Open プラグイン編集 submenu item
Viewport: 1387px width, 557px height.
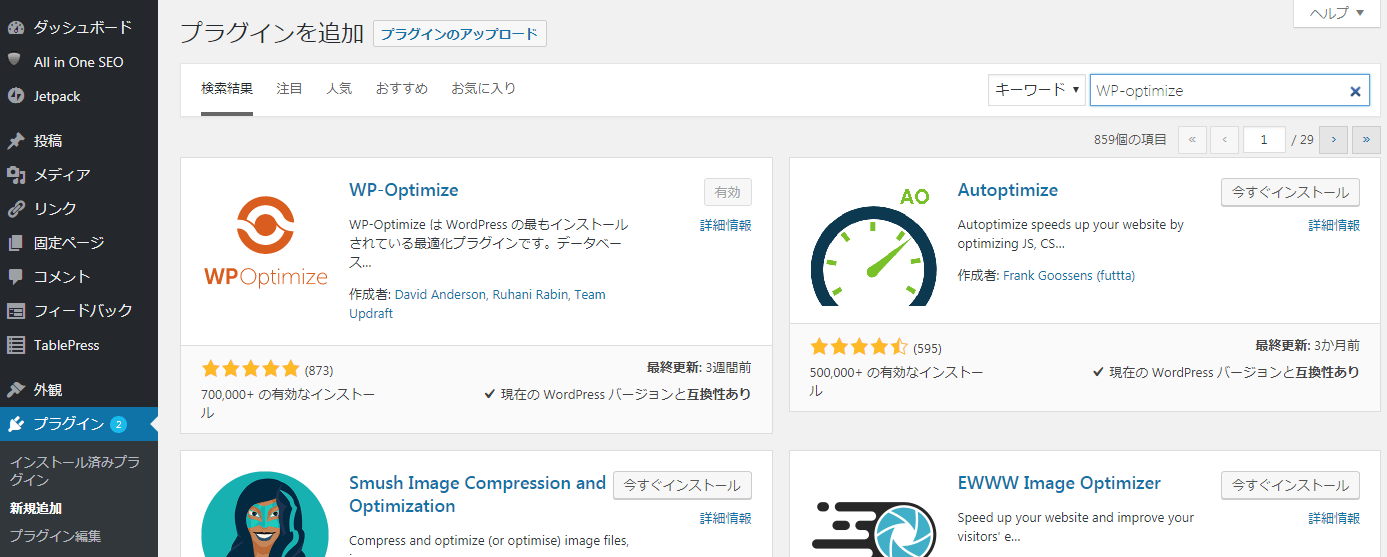(56, 535)
